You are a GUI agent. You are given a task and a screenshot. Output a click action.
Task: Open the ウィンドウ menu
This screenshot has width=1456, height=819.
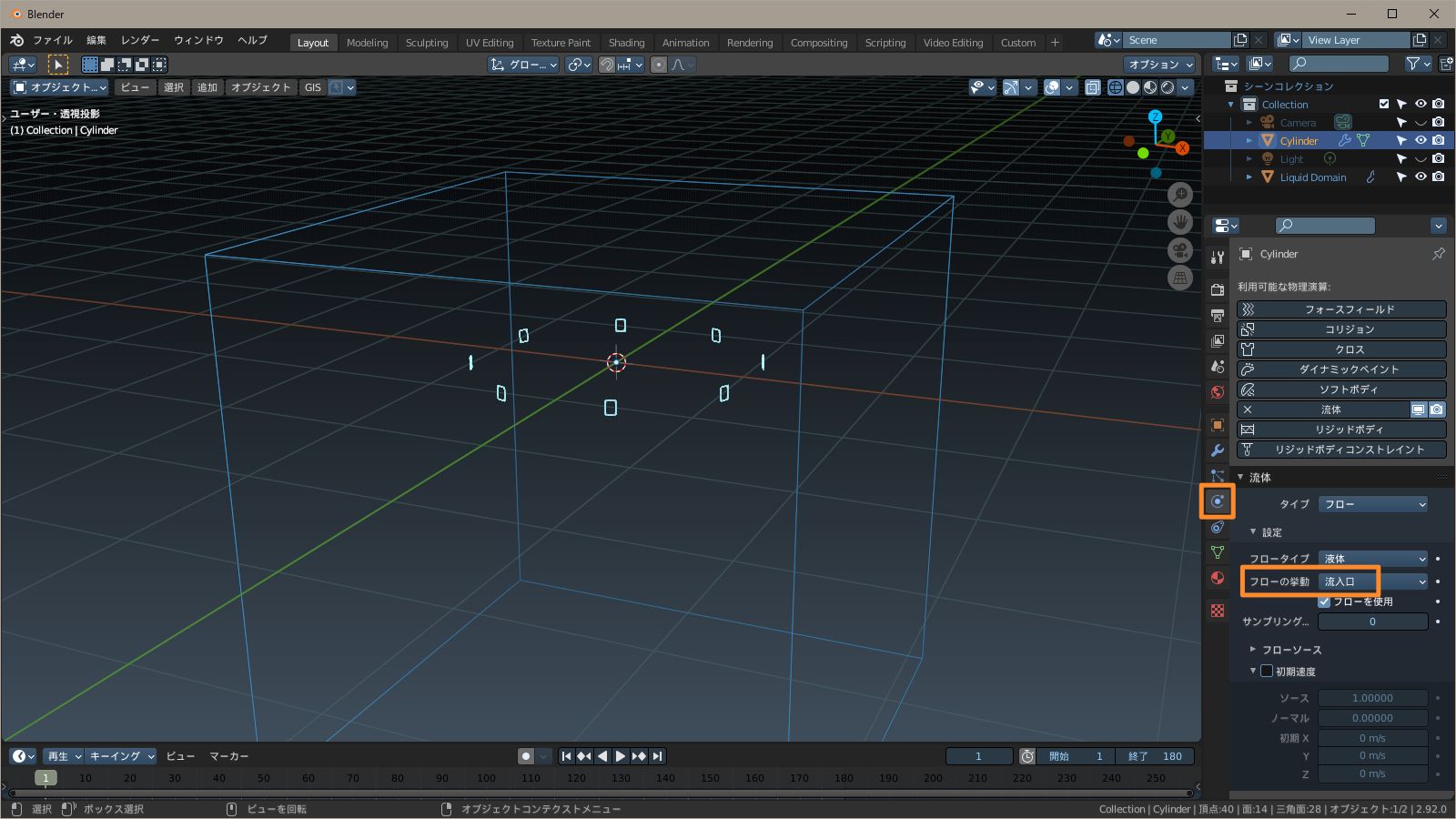(x=198, y=40)
